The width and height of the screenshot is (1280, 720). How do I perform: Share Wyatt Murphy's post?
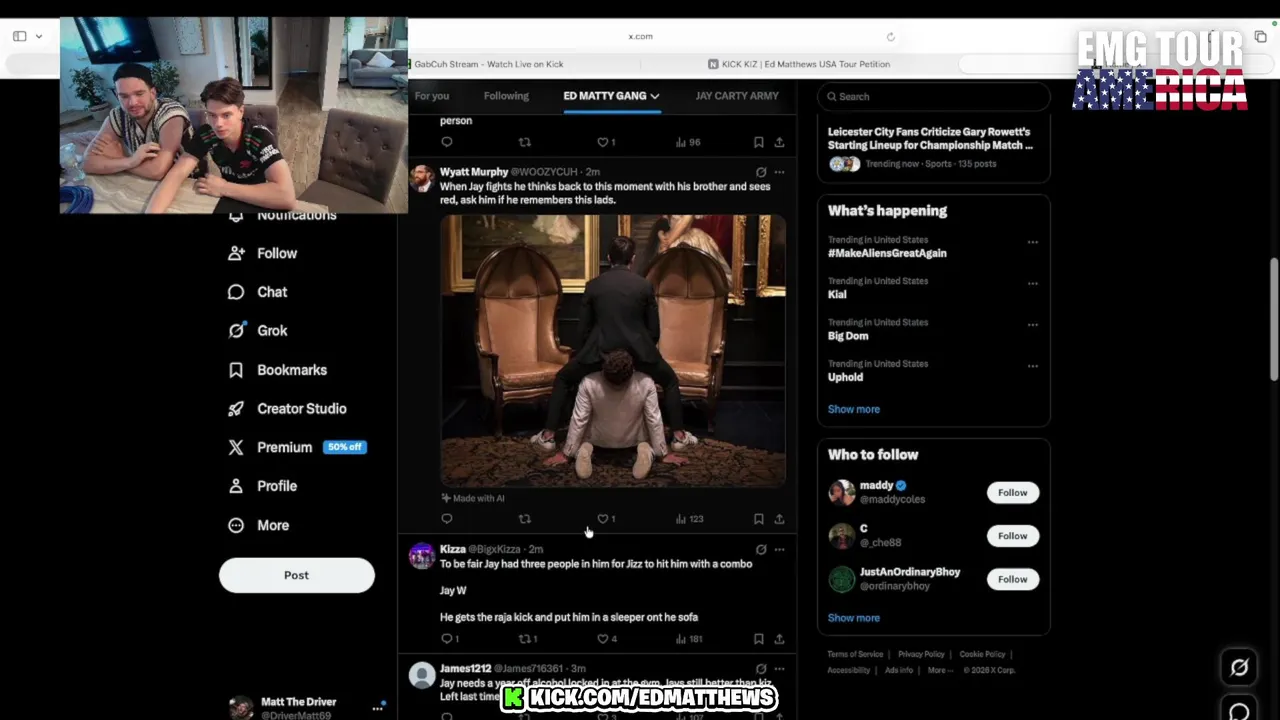779,519
